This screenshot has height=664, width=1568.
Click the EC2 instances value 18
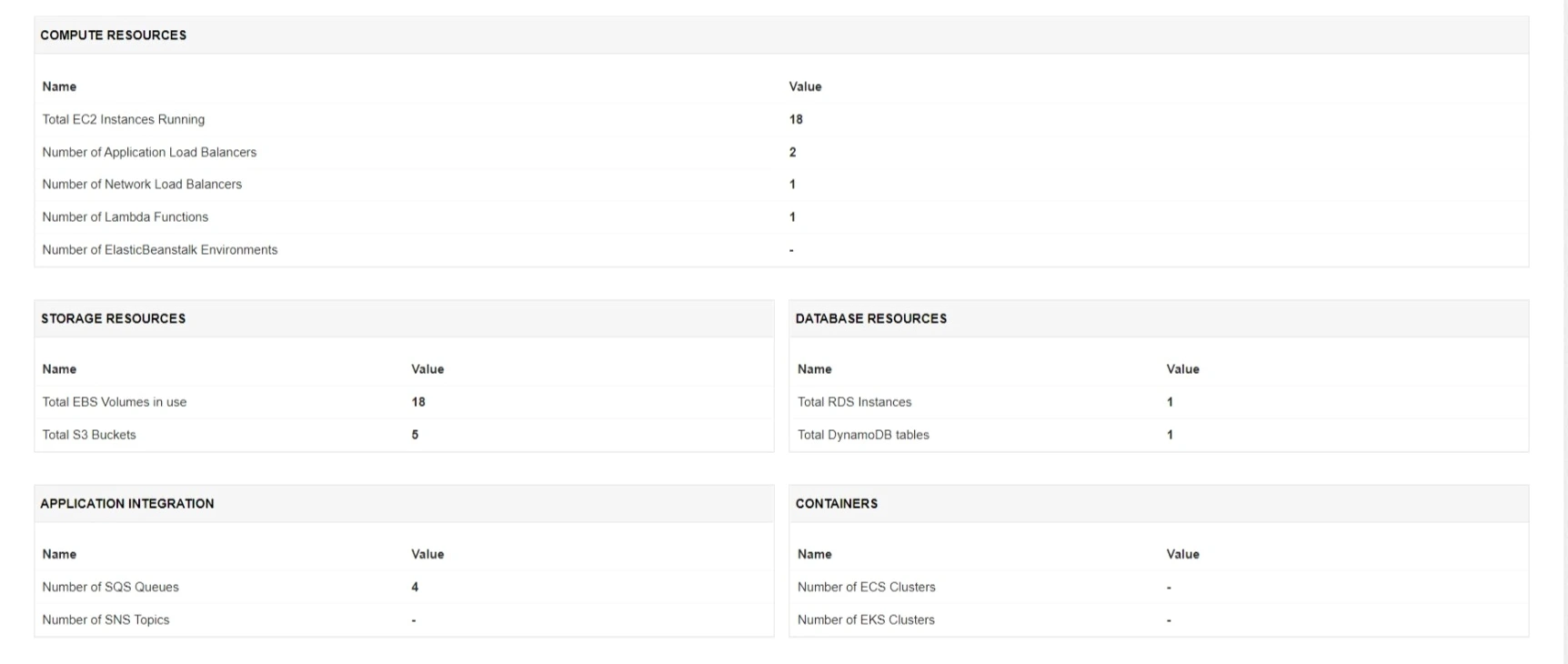(796, 119)
